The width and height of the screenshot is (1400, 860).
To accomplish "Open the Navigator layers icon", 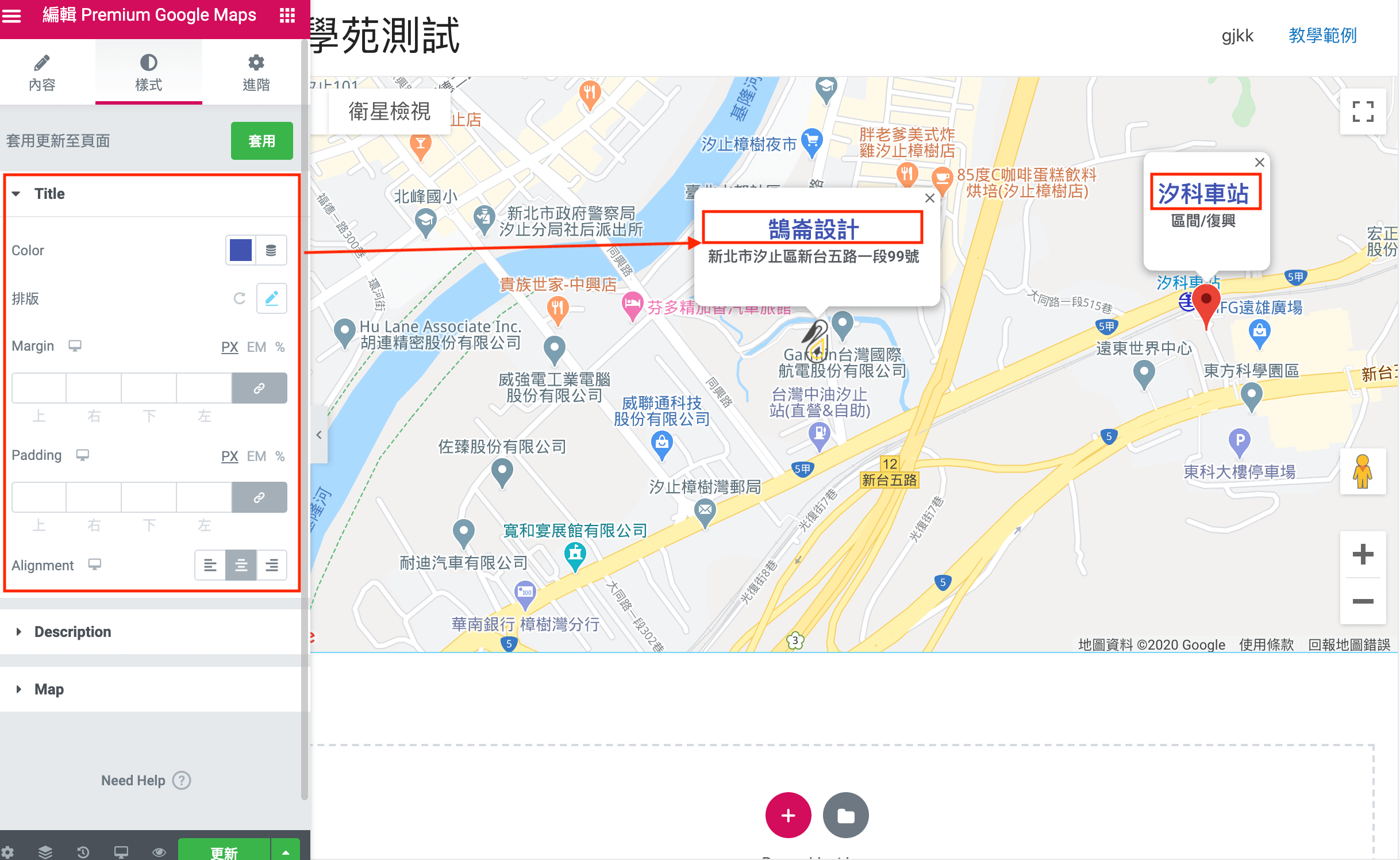I will click(x=45, y=852).
